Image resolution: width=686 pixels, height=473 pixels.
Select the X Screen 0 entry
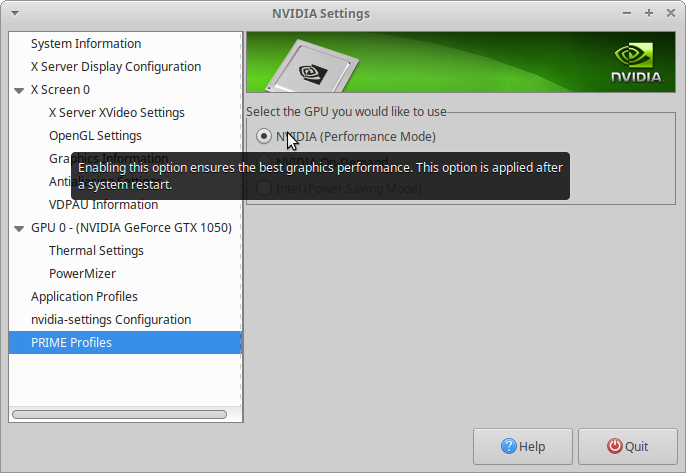tap(60, 90)
